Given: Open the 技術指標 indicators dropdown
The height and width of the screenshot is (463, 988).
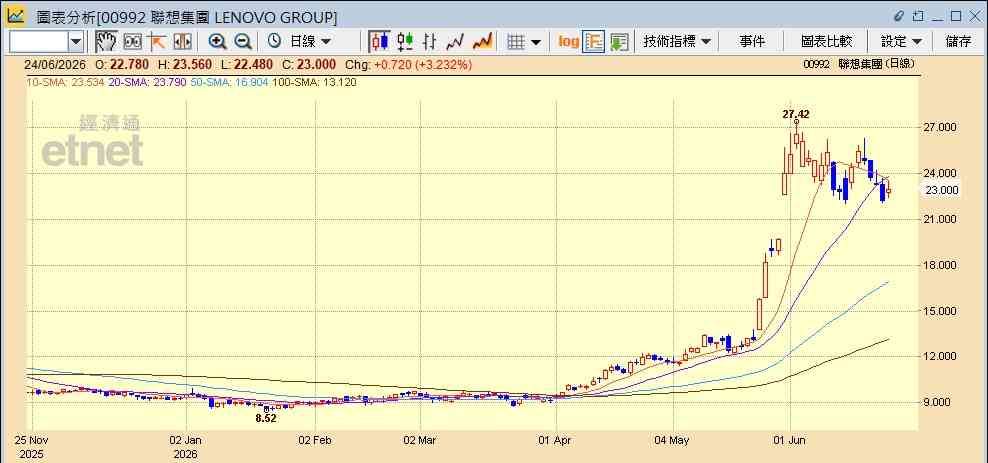Looking at the screenshot, I should (x=677, y=42).
